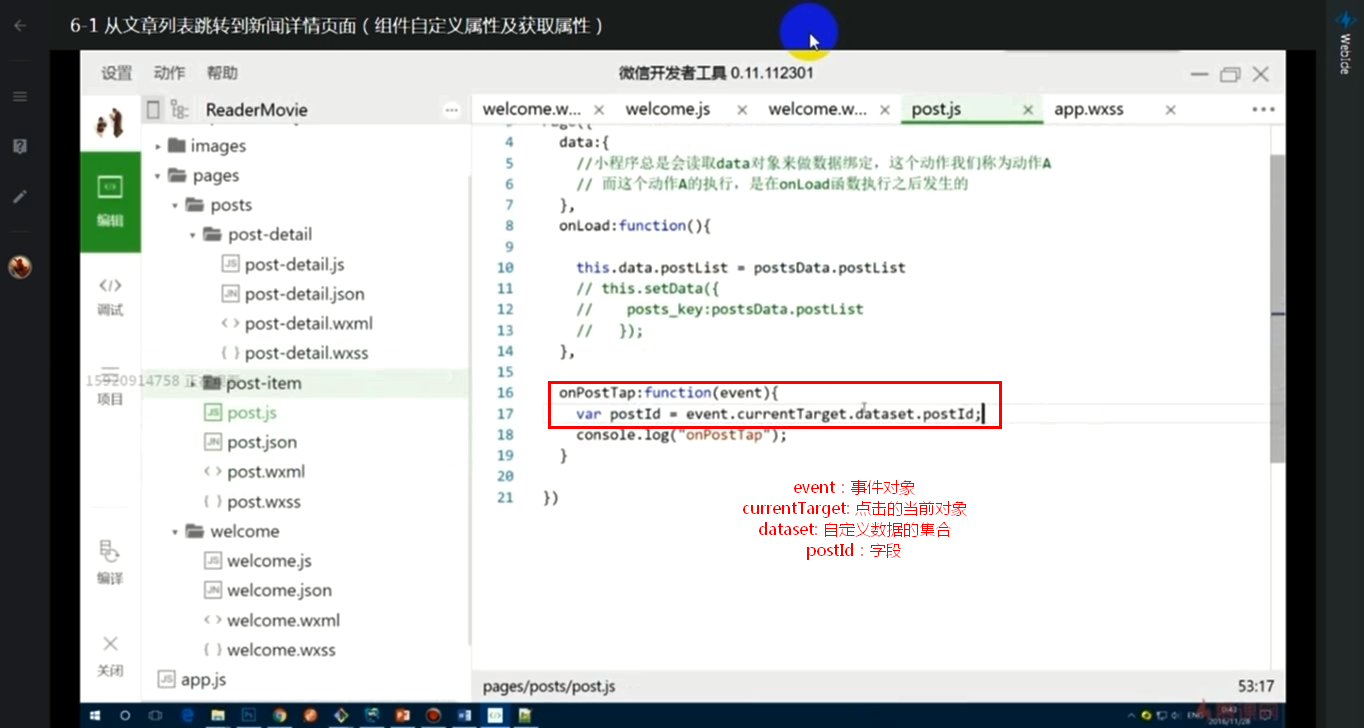Open the Q&A question-mark icon in dark sidebar

click(x=20, y=146)
